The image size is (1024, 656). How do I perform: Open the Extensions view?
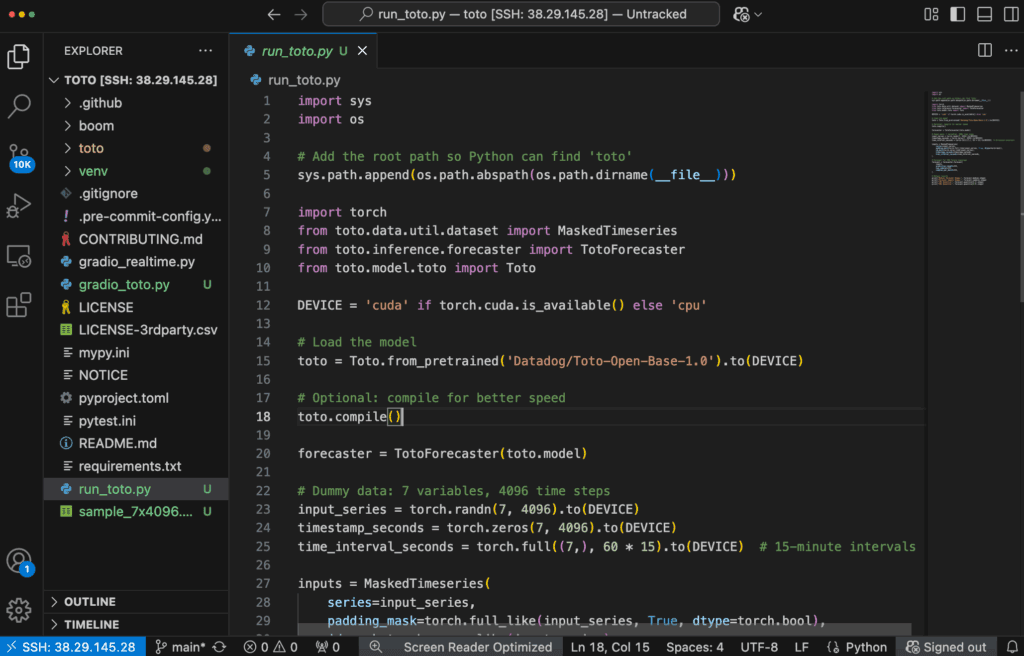point(19,305)
